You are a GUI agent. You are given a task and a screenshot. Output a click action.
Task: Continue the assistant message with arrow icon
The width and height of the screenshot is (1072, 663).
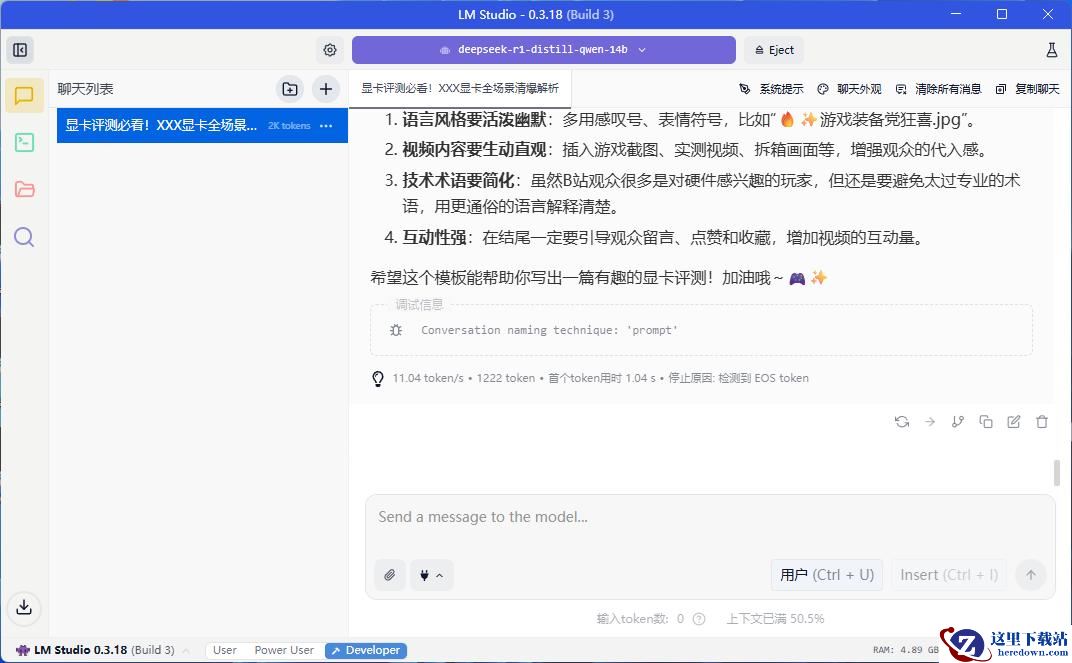[930, 422]
